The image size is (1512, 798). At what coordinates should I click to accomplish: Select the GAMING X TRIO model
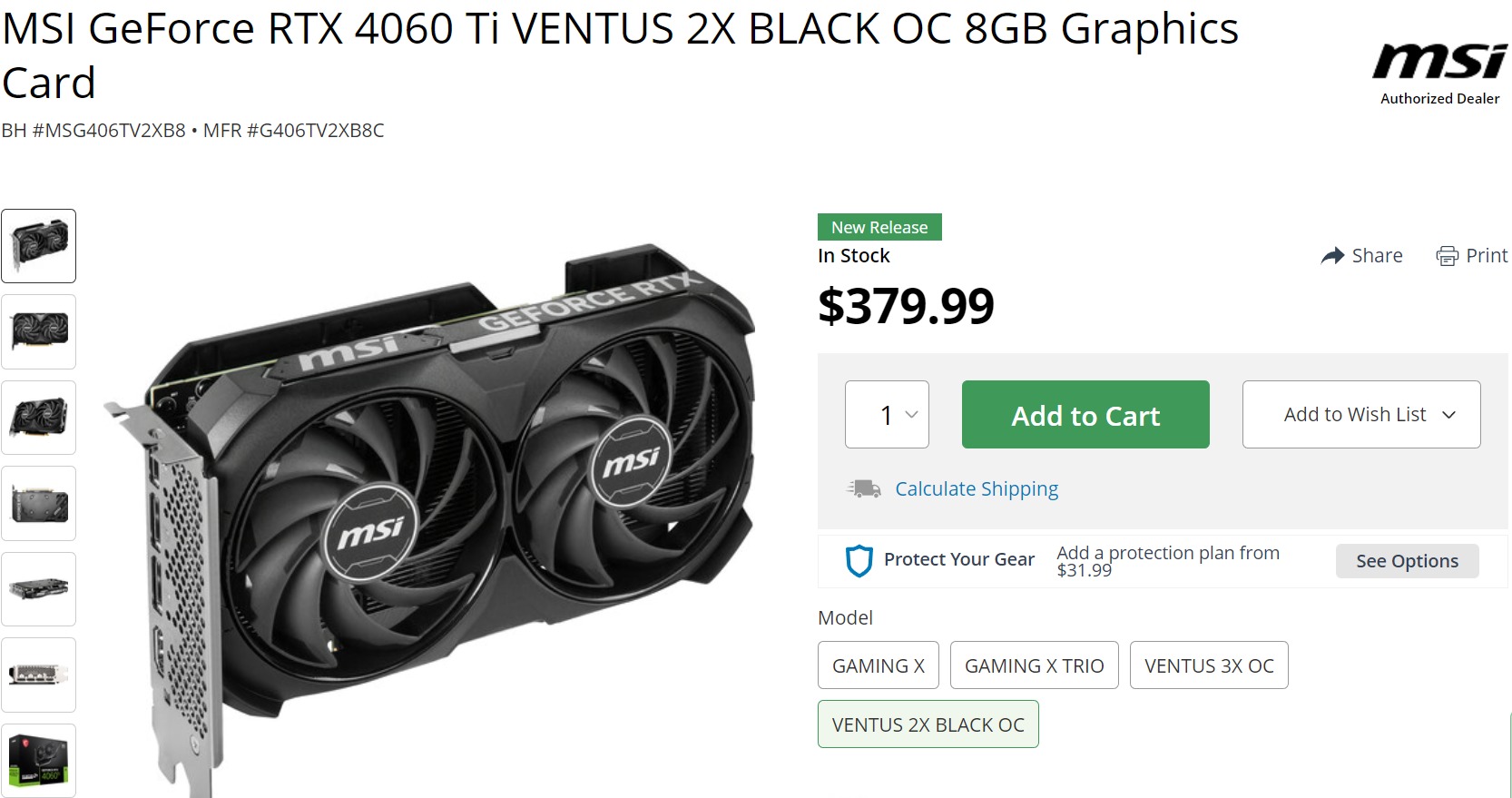pos(1035,665)
